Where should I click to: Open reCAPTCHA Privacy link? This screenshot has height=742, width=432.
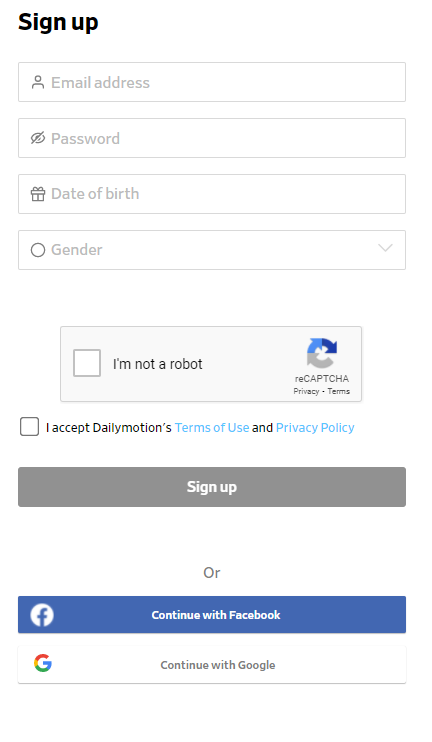pos(306,391)
